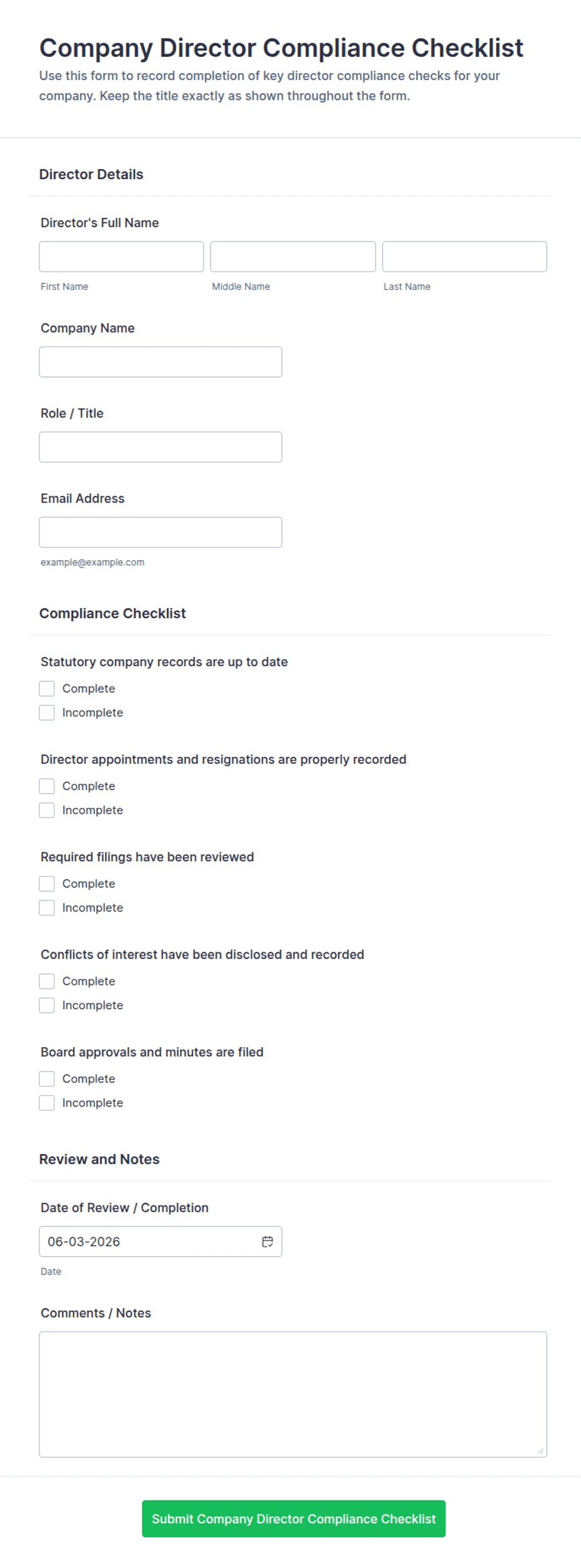The height and width of the screenshot is (1568, 581).
Task: Mark director appointments and resignations as Complete
Action: tap(47, 786)
